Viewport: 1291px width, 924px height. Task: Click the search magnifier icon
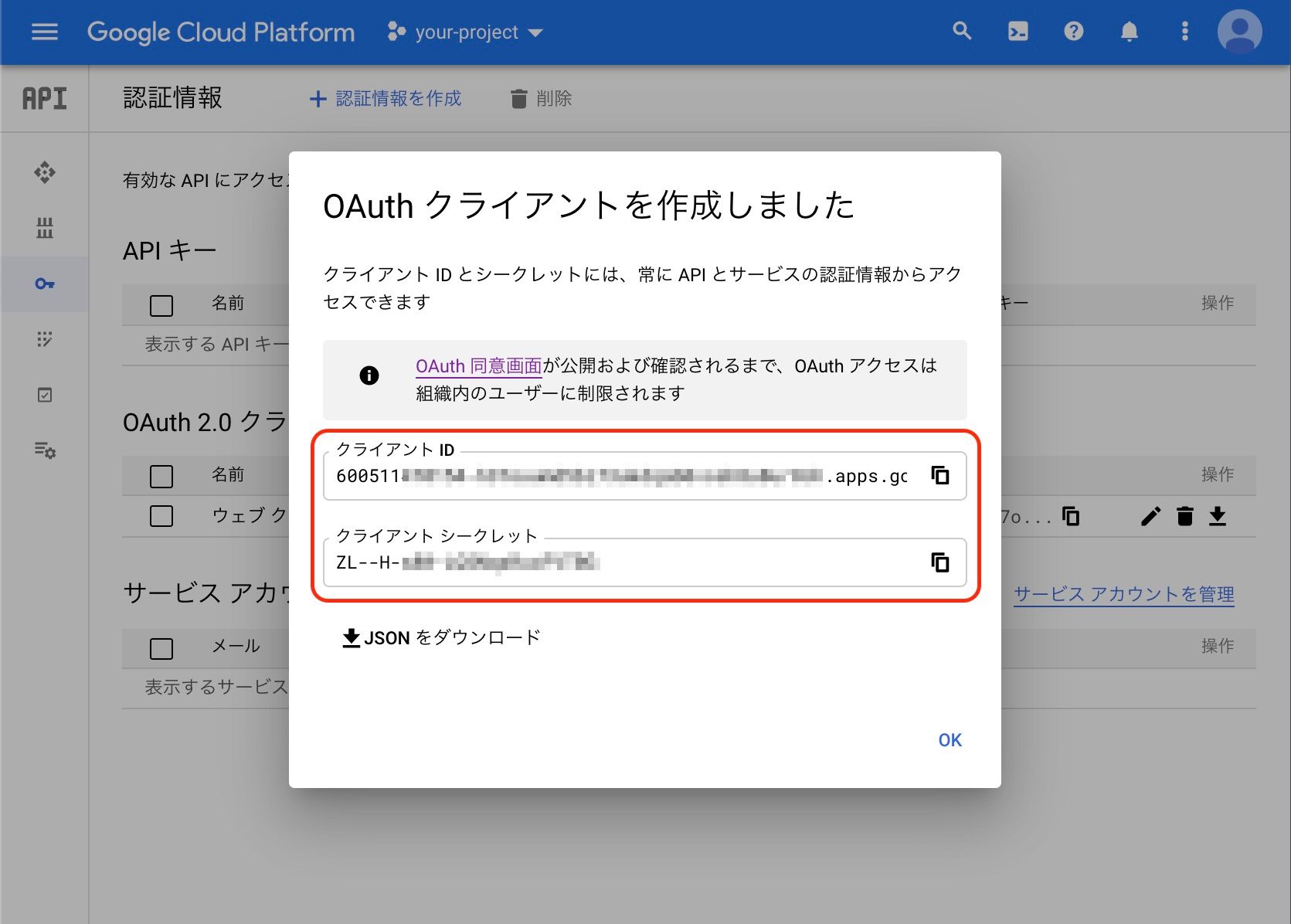coord(962,32)
